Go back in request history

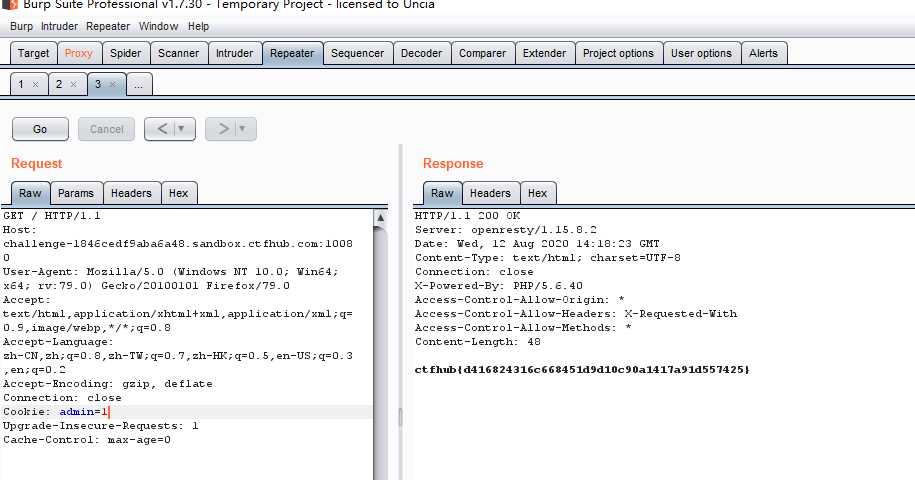click(x=162, y=129)
